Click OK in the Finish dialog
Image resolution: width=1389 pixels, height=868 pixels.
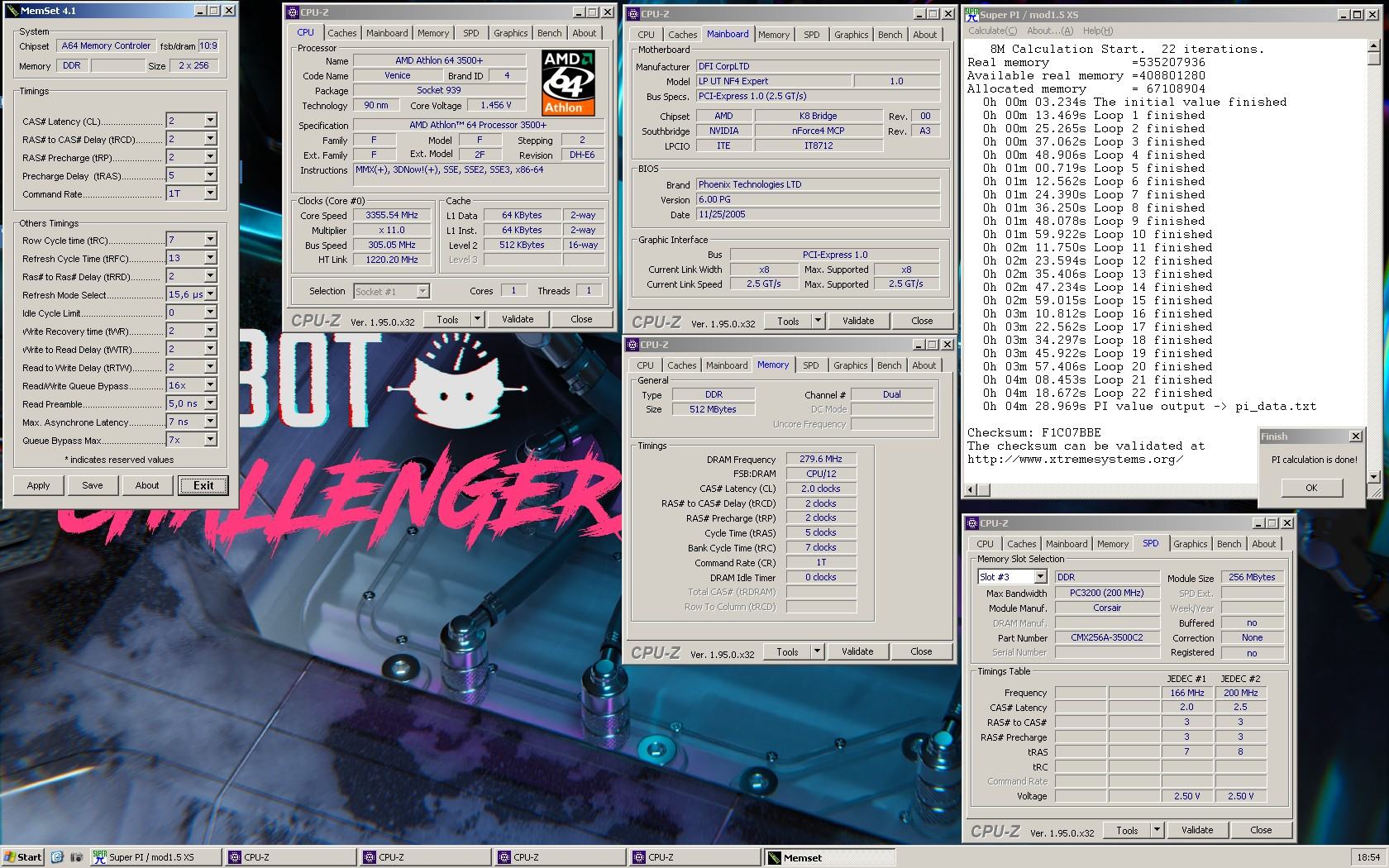click(1311, 488)
